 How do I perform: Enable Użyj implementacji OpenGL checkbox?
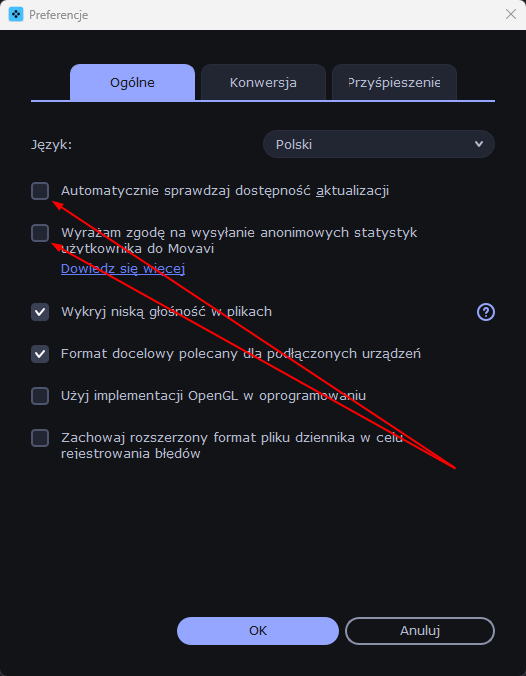click(40, 396)
